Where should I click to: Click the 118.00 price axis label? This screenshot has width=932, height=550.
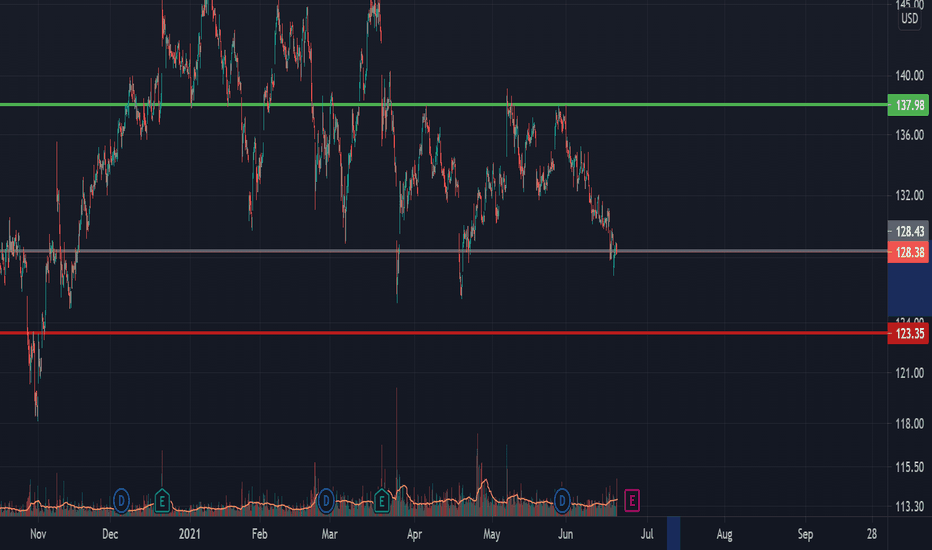[x=909, y=423]
